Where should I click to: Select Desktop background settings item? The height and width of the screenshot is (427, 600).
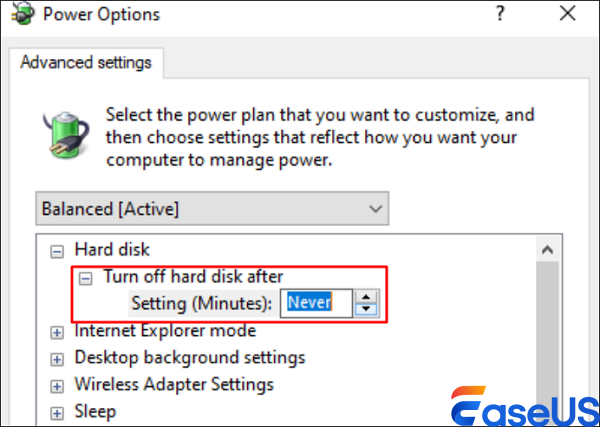[x=190, y=358]
